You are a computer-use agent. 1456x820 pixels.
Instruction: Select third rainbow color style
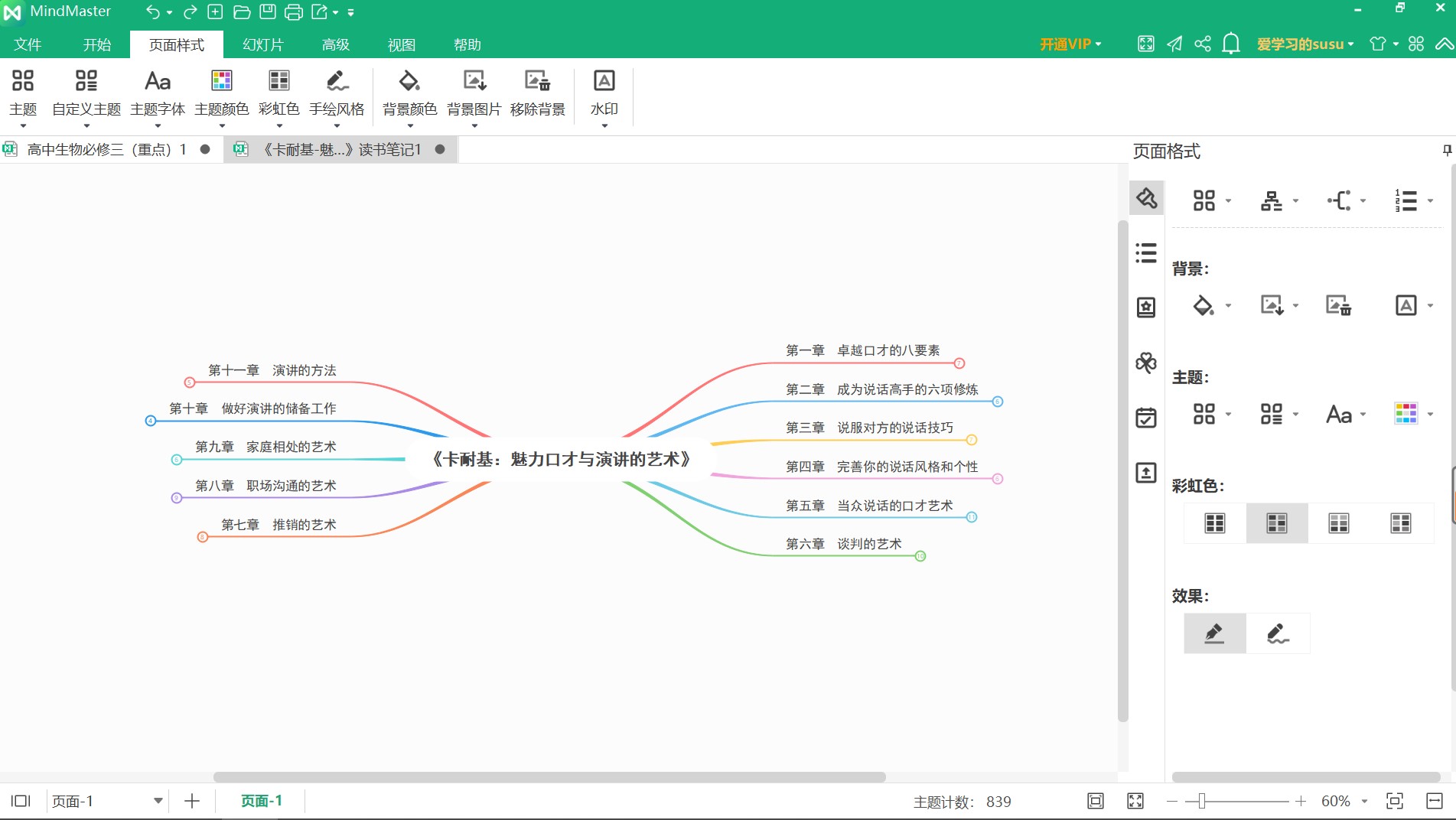[1339, 523]
